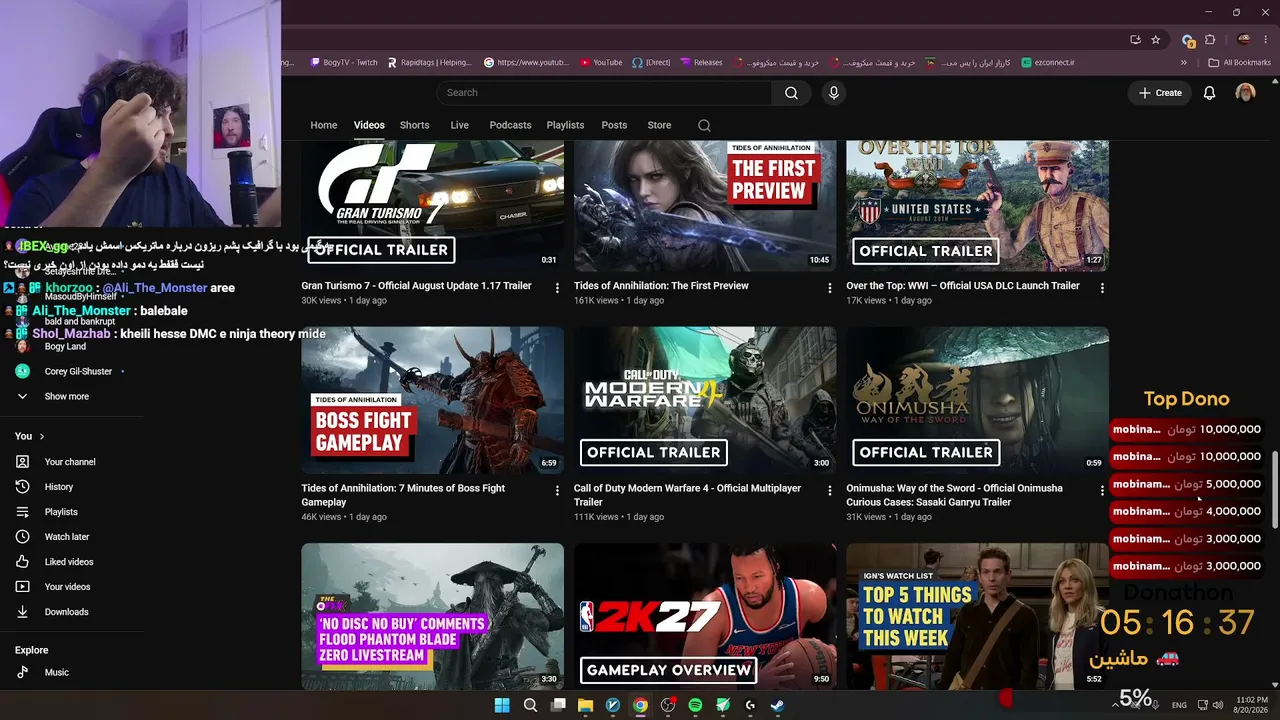Expand subscriptions with Show more
1280x720 pixels.
66,396
